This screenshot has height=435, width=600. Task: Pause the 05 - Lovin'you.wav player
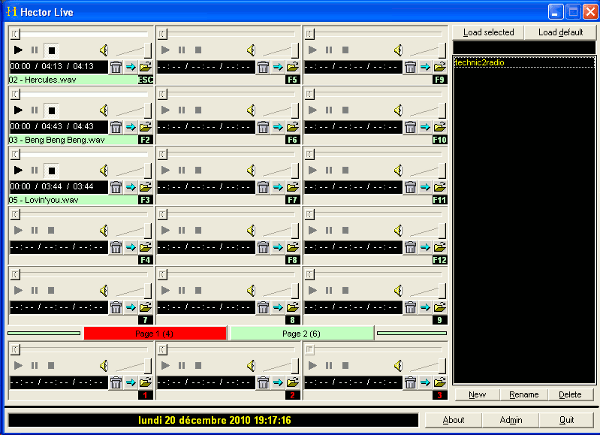point(35,171)
